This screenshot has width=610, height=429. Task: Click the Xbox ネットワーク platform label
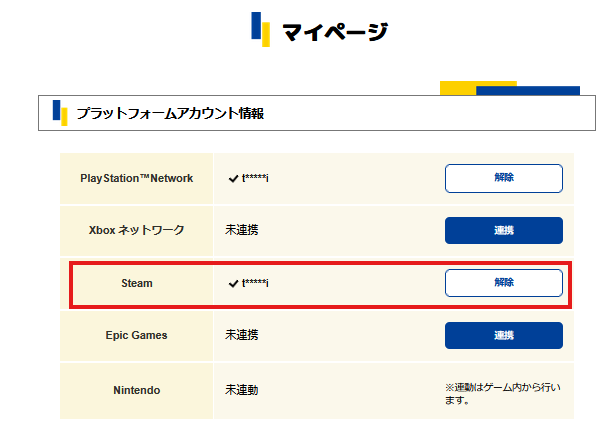point(137,230)
